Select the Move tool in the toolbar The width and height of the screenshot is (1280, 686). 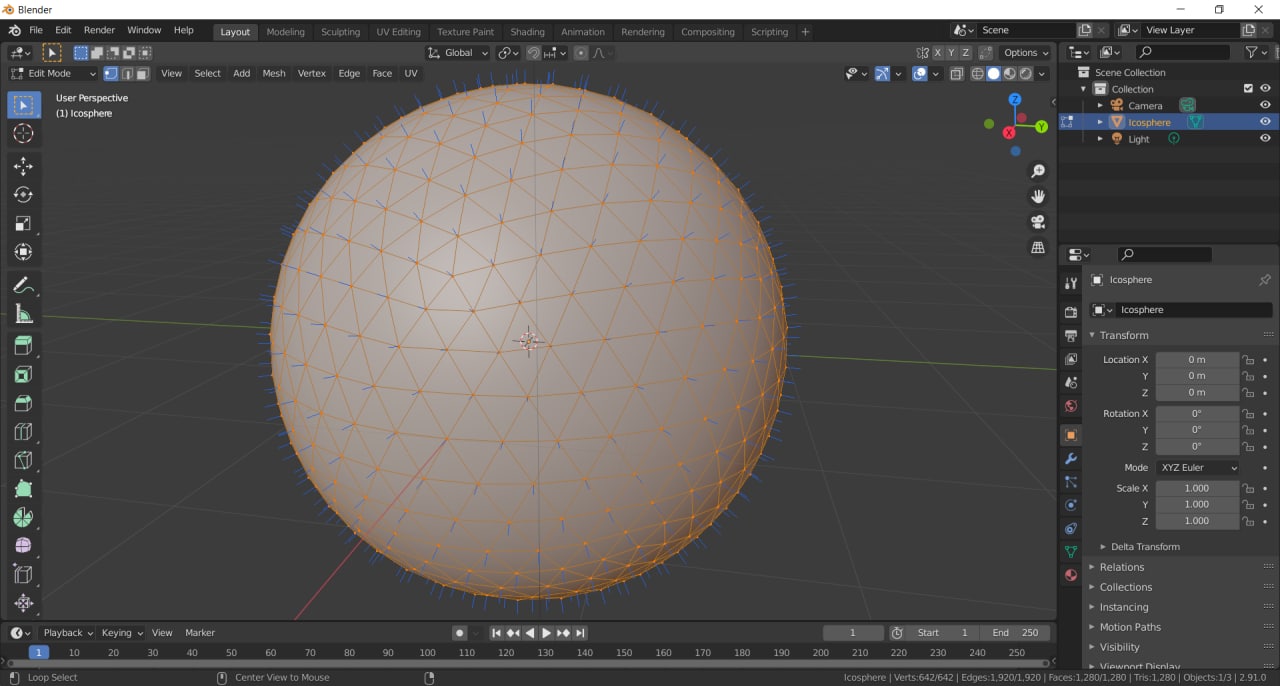tap(23, 166)
